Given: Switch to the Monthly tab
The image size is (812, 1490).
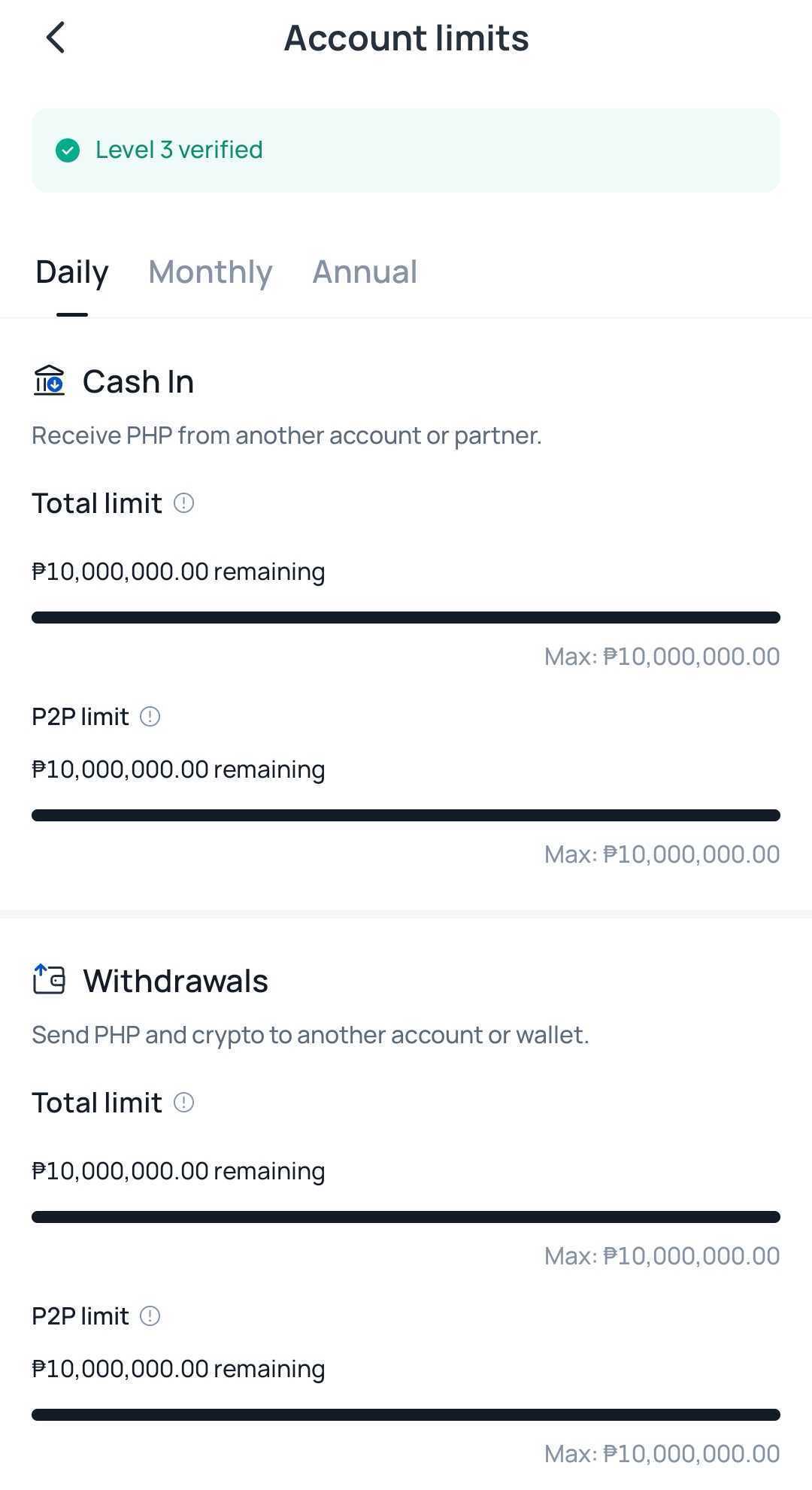Looking at the screenshot, I should click(211, 272).
